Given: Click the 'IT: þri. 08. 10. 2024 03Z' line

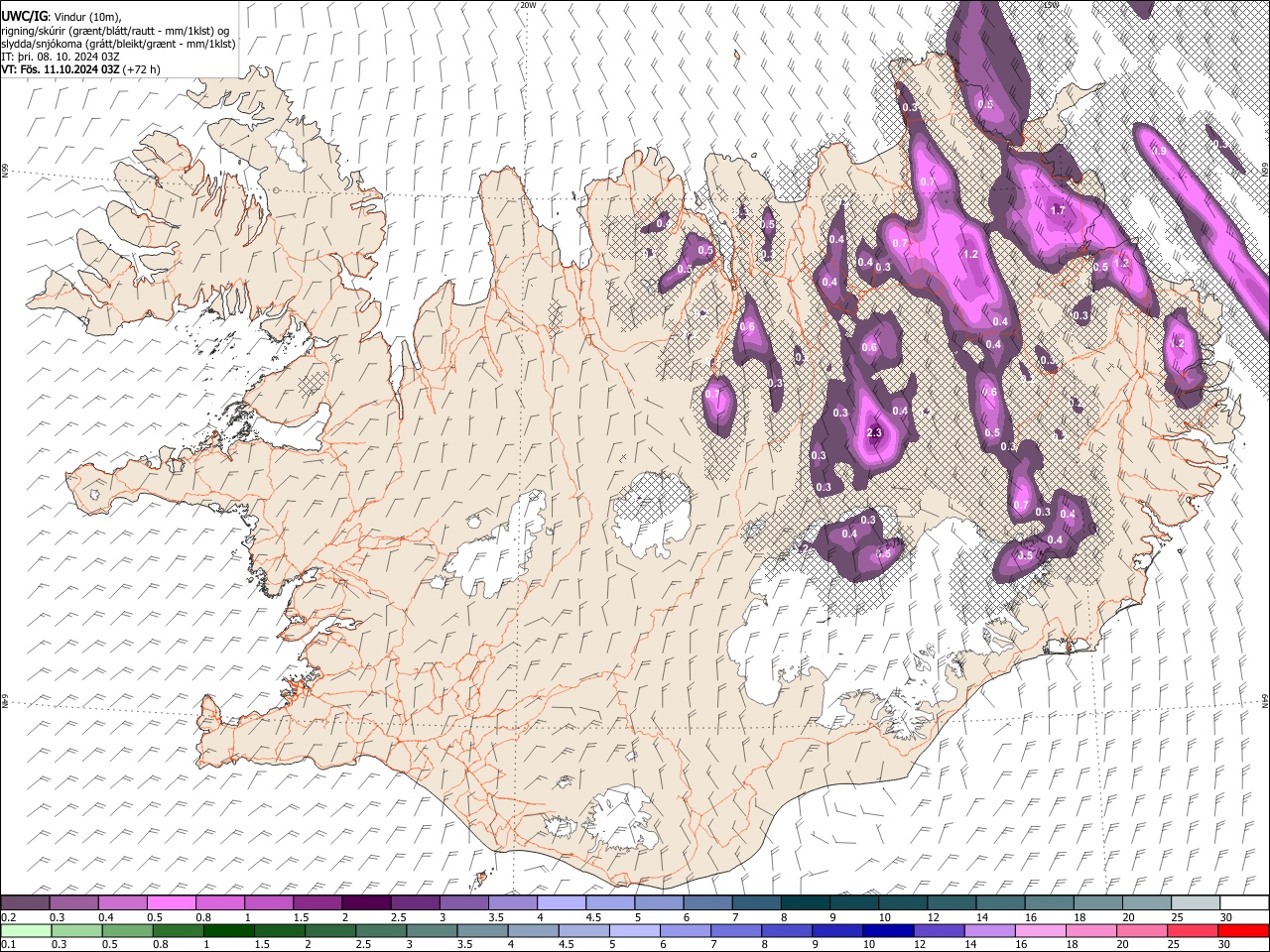Looking at the screenshot, I should point(60,57).
